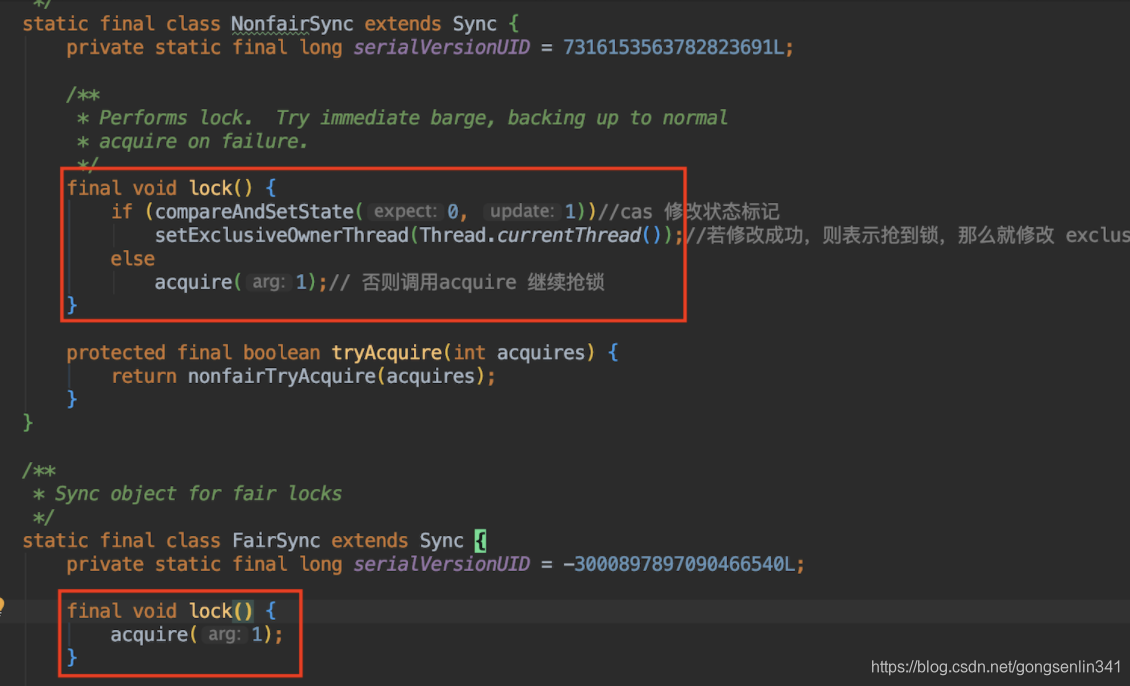The image size is (1130, 686).
Task: Click the setExclusiveOwnerThread call
Action: point(282,236)
